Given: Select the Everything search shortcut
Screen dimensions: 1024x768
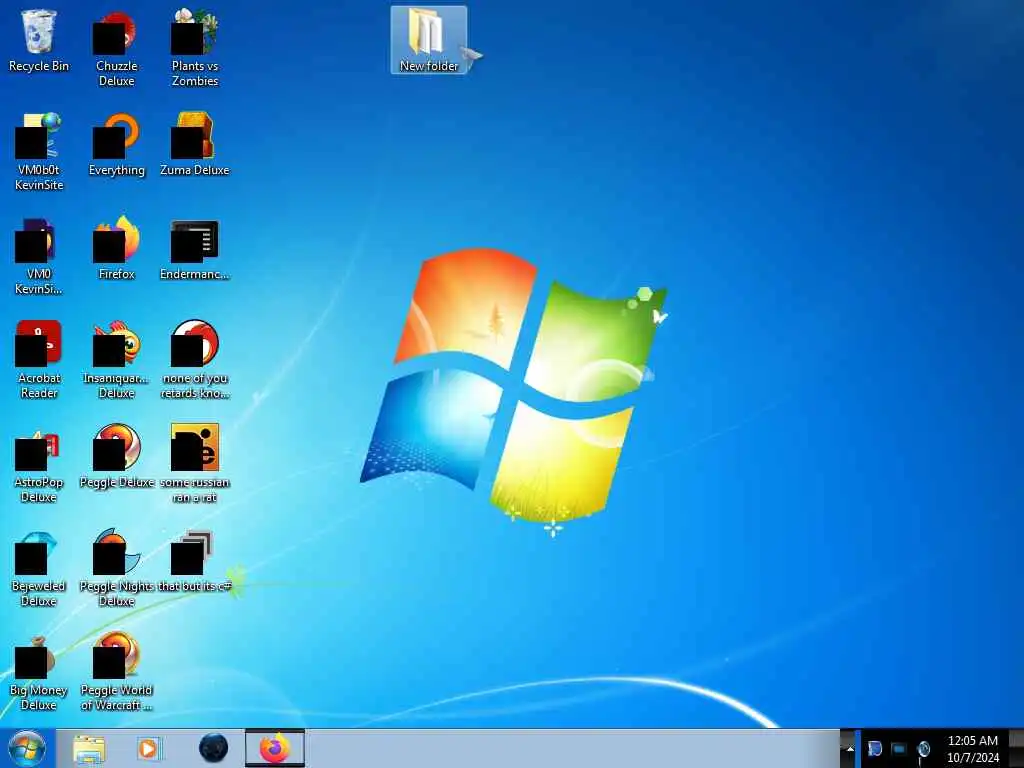Looking at the screenshot, I should (116, 146).
